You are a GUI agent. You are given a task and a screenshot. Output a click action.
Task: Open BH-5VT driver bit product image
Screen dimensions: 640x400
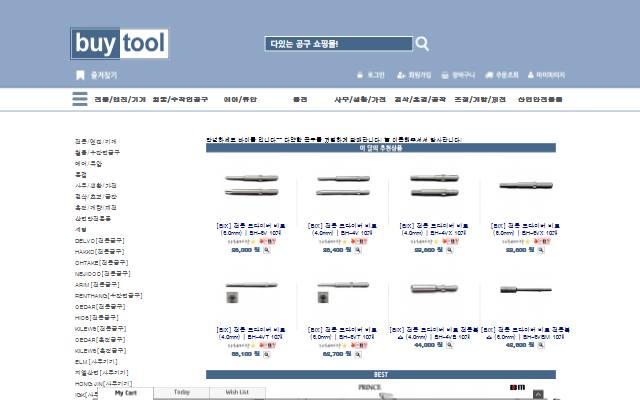tap(343, 292)
